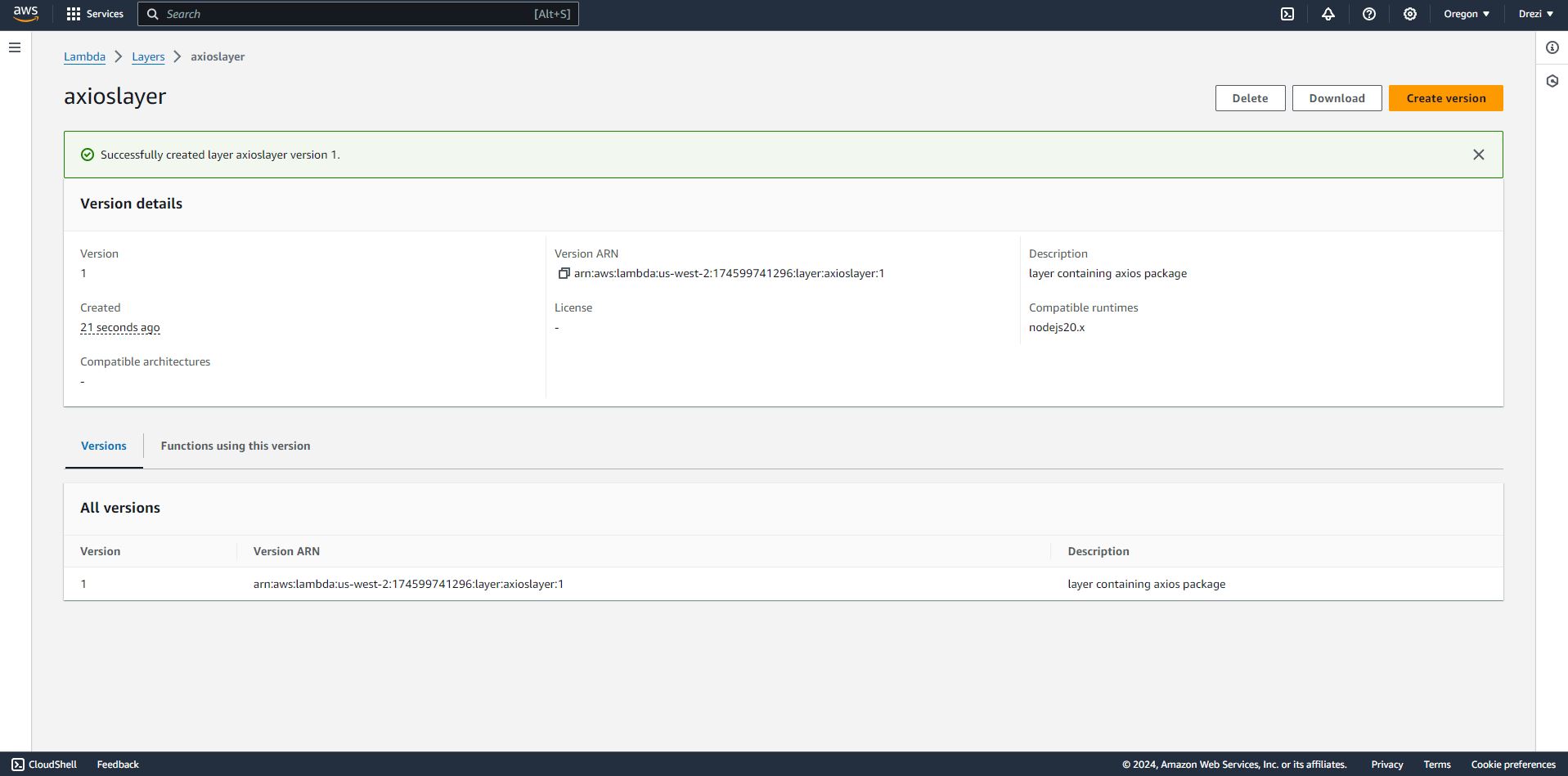This screenshot has width=1568, height=776.
Task: Expand the Drezi account menu
Action: click(x=1536, y=14)
